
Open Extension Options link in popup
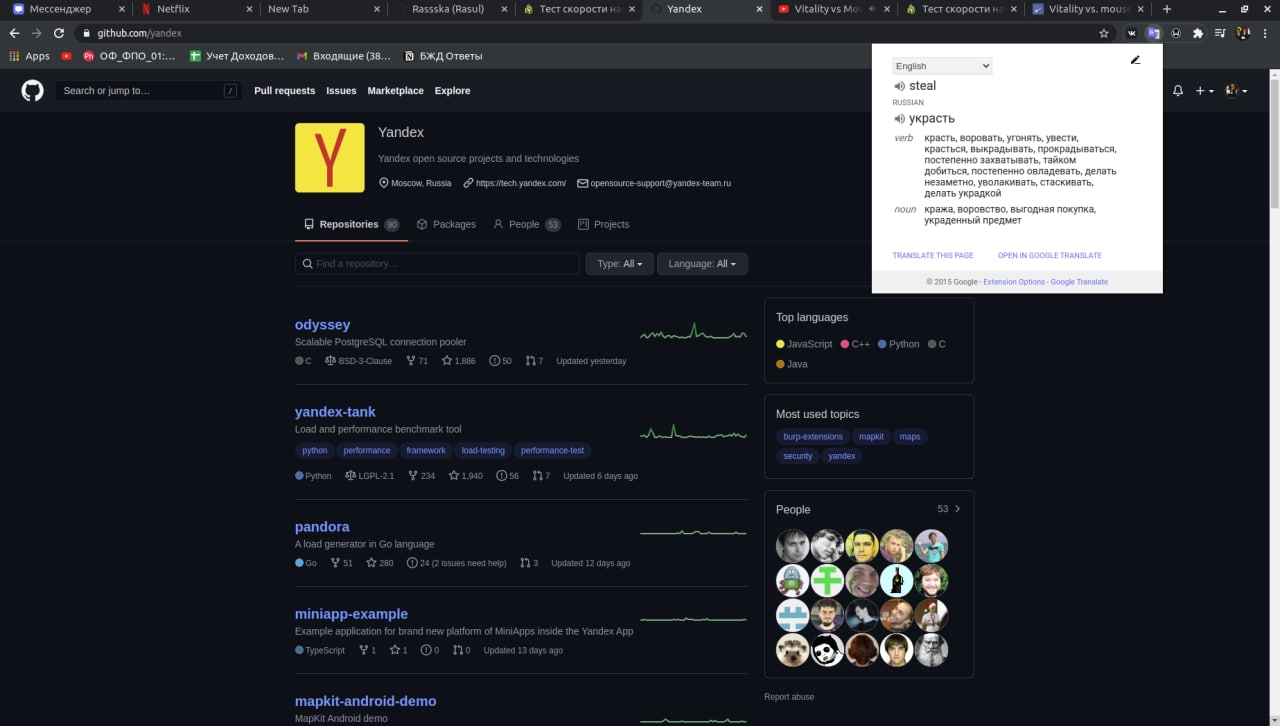click(x=1014, y=282)
